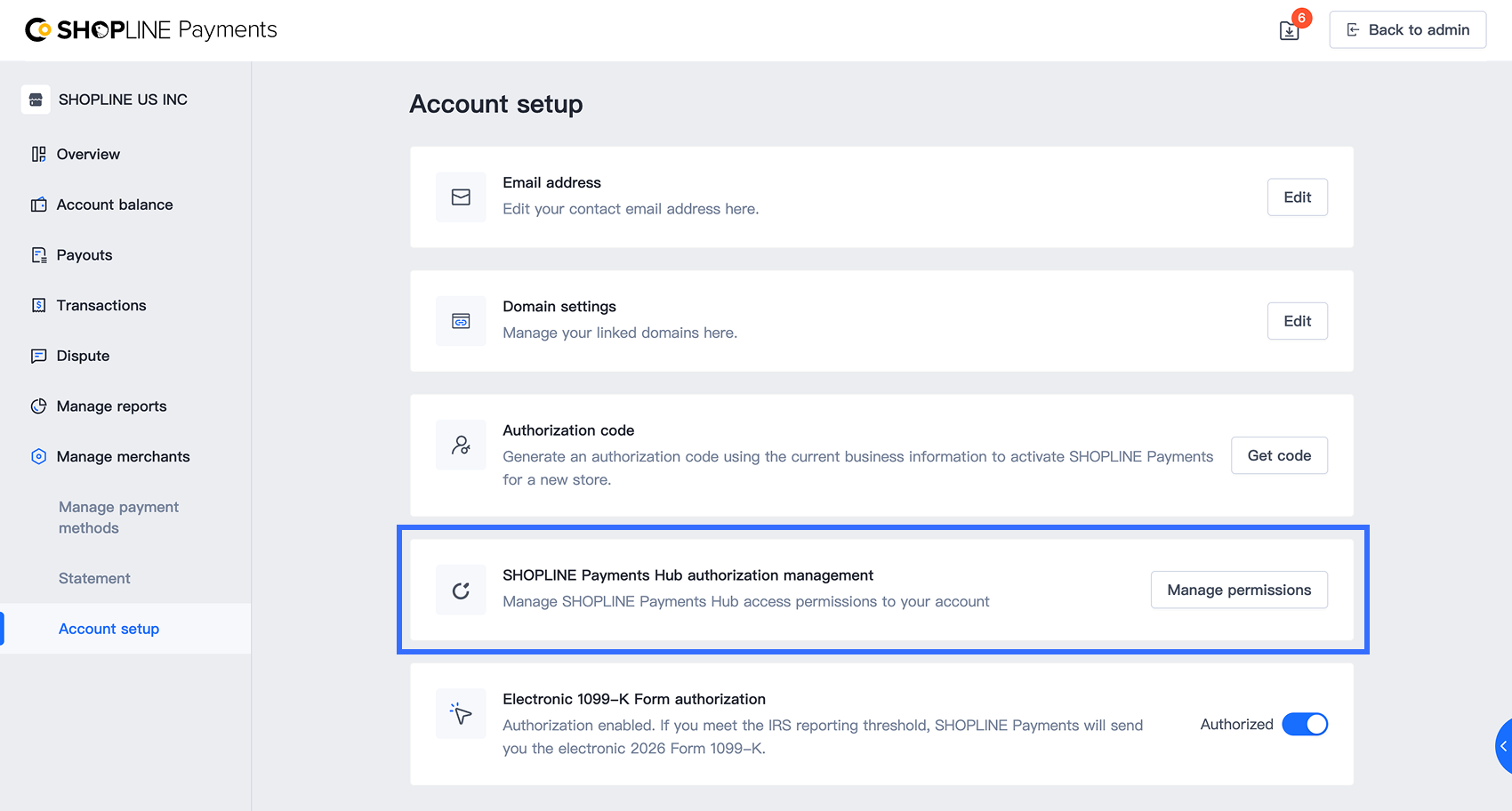Screen dimensions: 1512x811
Task: Click Get code button
Action: coord(1279,455)
